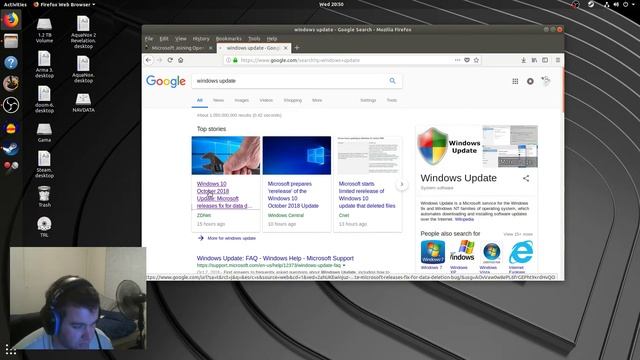The width and height of the screenshot is (640, 360).
Task: Select the Google Videos results tab
Action: [266, 100]
